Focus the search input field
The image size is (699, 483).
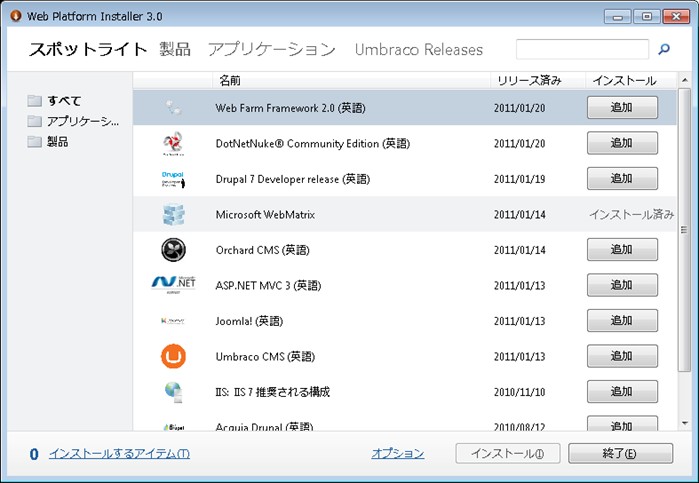[x=582, y=49]
